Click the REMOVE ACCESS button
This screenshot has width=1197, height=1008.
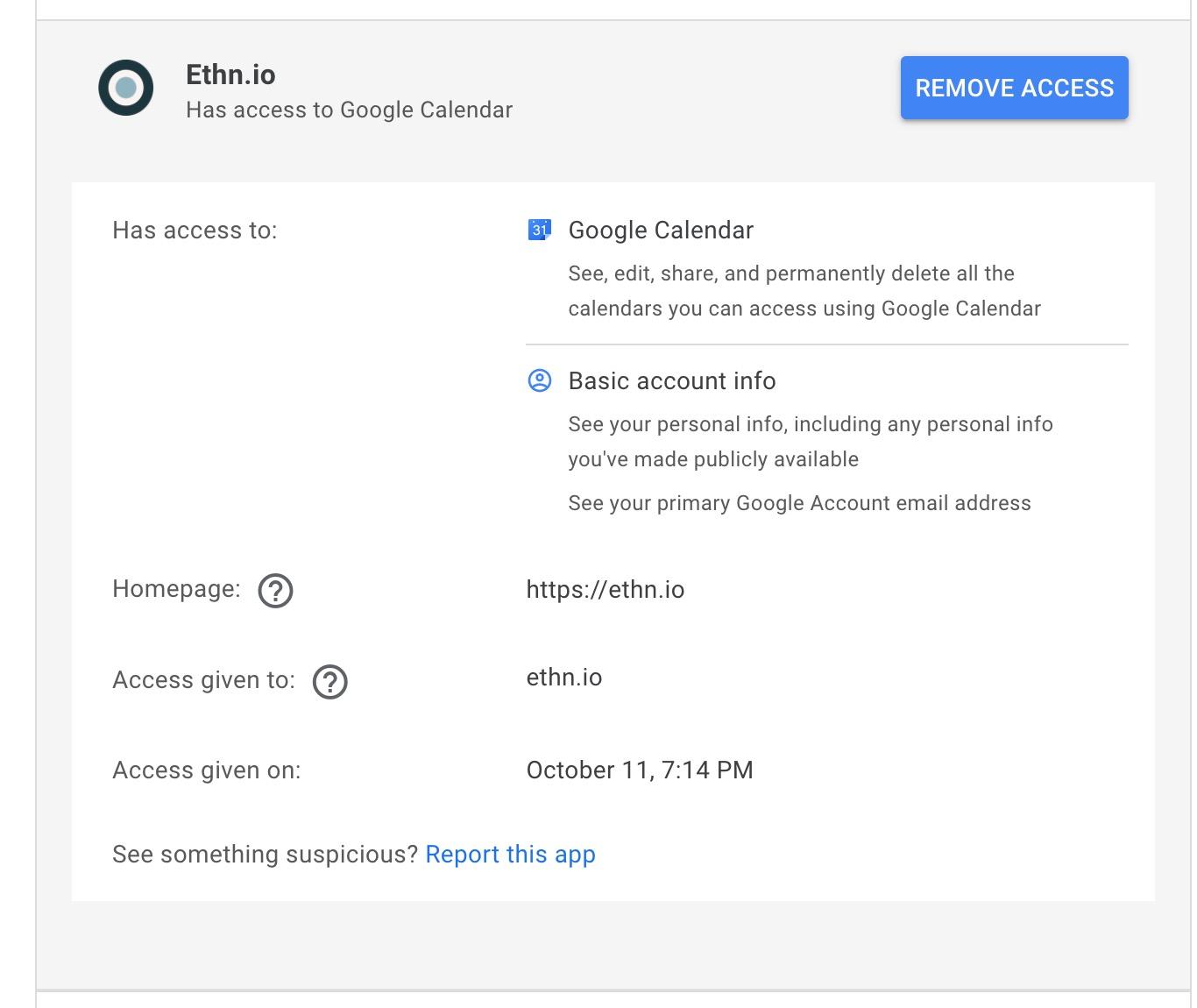pos(1015,88)
